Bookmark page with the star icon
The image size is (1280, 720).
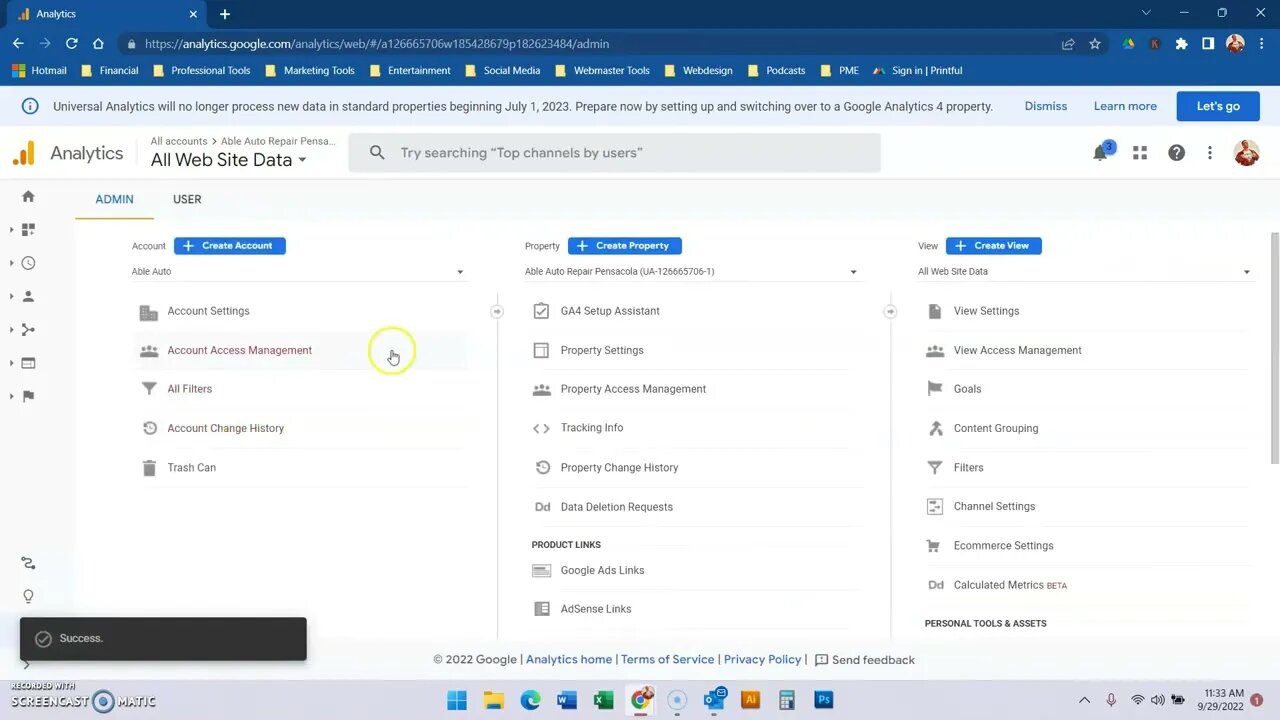pyautogui.click(x=1095, y=44)
